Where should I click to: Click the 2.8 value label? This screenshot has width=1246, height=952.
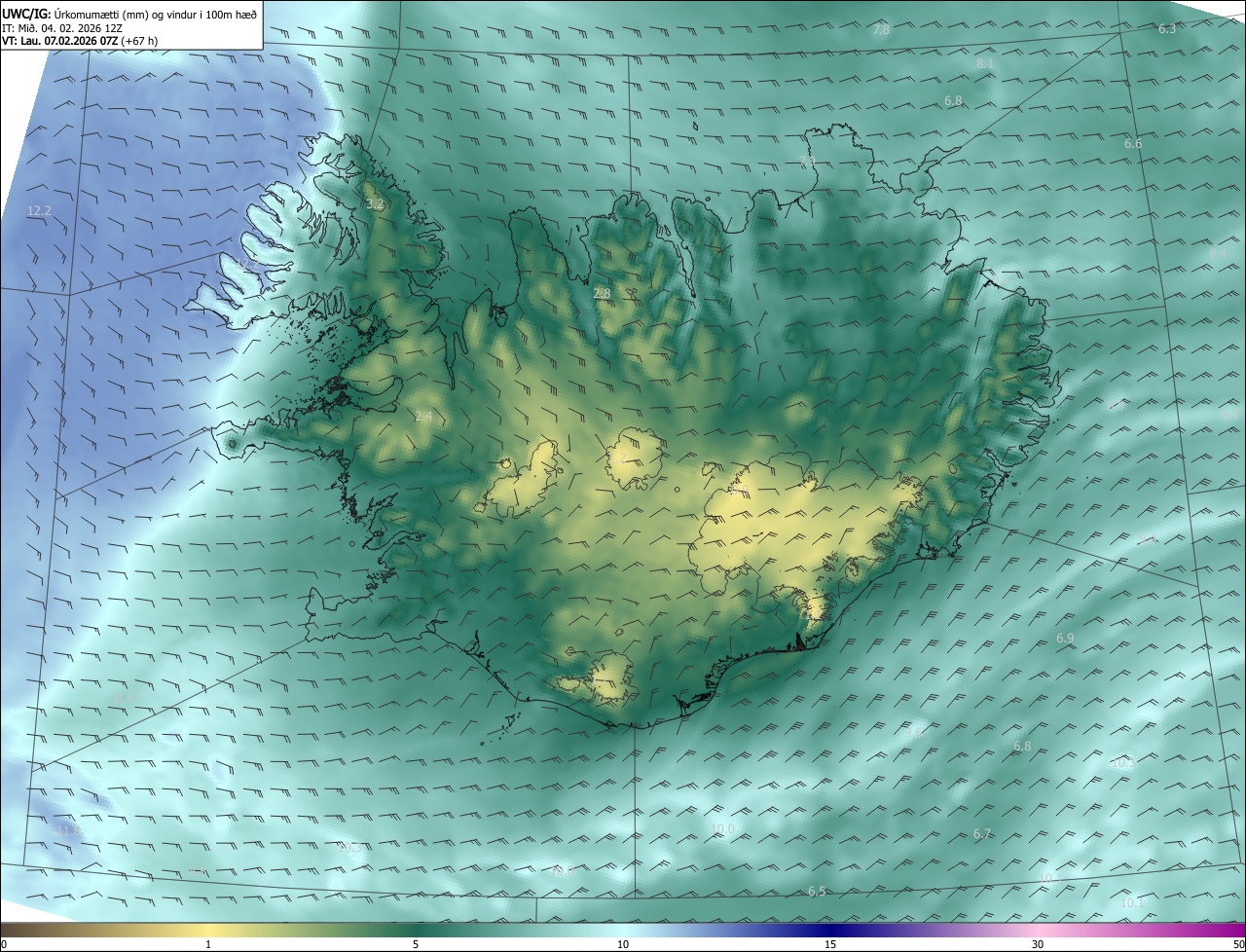pos(602,293)
